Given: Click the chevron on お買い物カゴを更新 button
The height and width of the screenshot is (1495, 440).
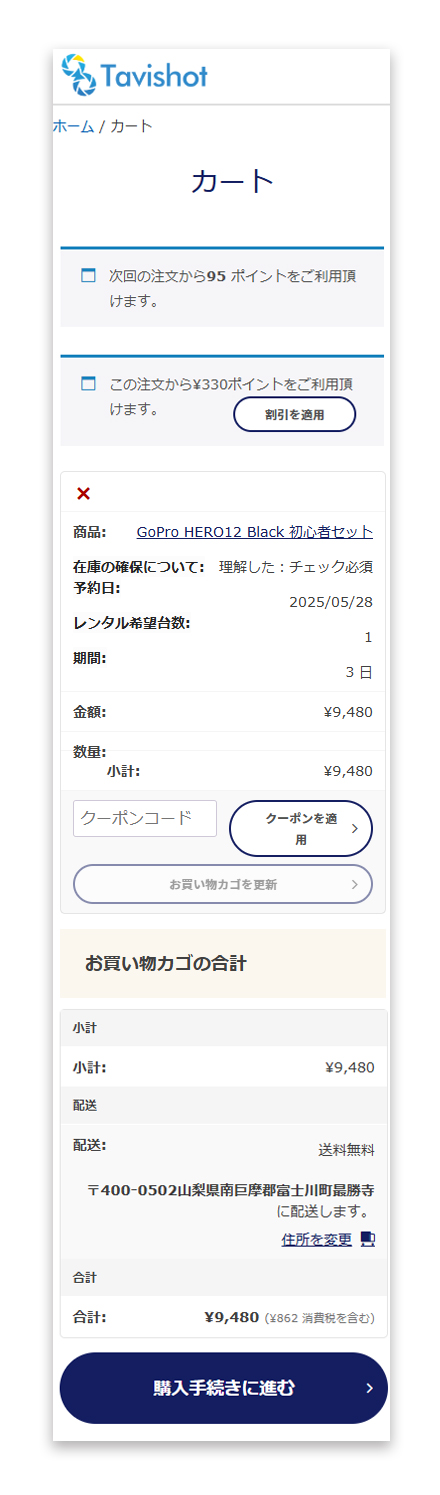Looking at the screenshot, I should 354,884.
